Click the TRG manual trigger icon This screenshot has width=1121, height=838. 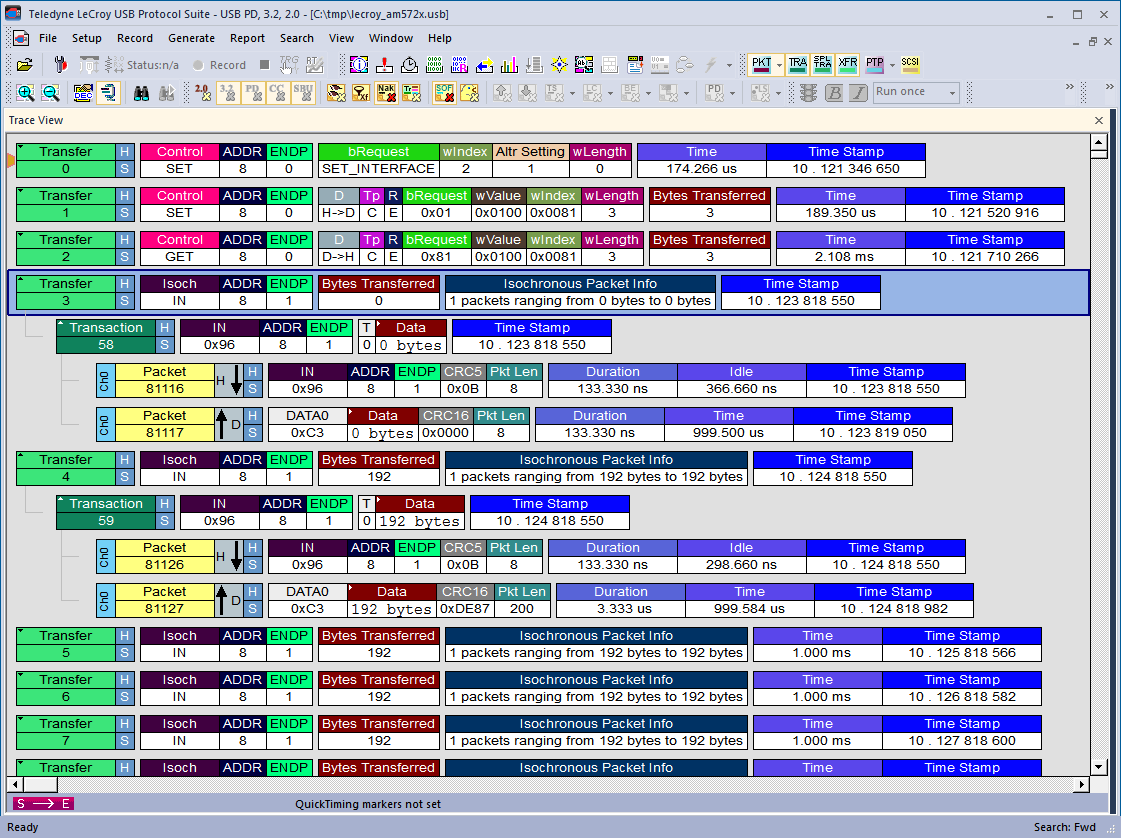click(x=289, y=65)
